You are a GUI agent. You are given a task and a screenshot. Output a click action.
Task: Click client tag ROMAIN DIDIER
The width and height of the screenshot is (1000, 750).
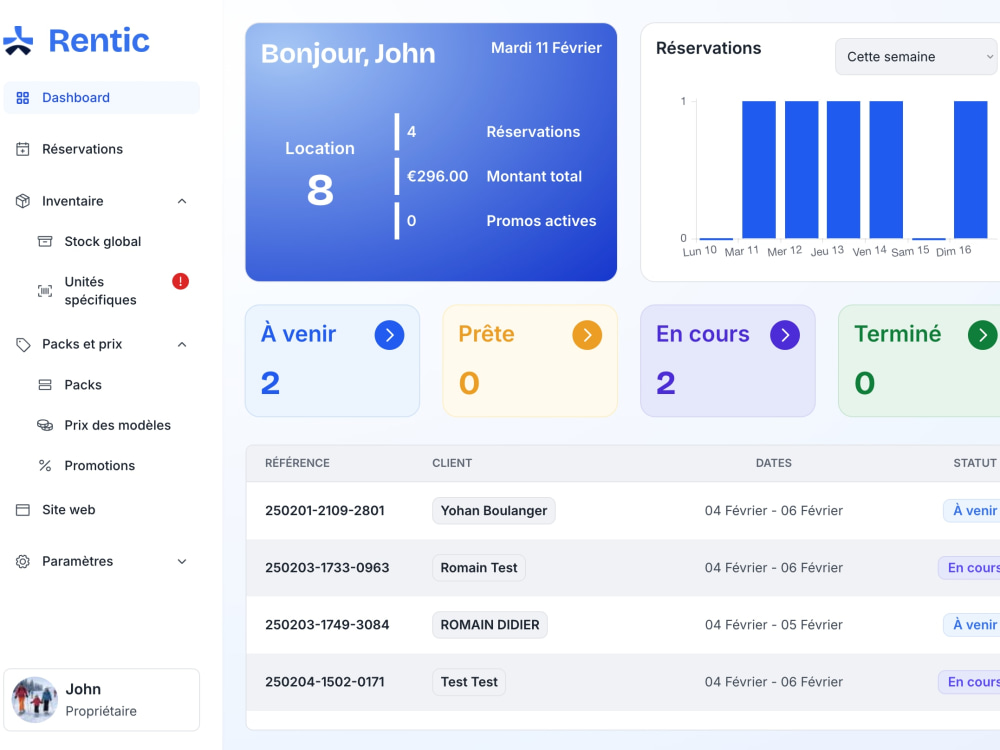coord(490,625)
